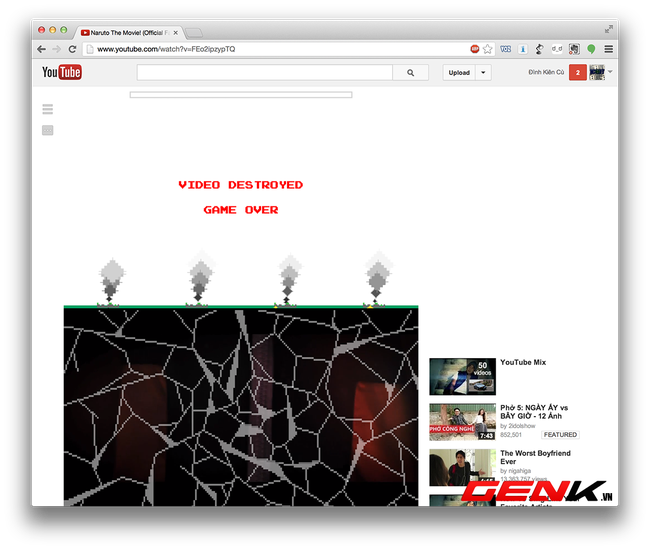Click the YouTube logo
Image resolution: width=650 pixels, height=550 pixels.
tap(62, 72)
